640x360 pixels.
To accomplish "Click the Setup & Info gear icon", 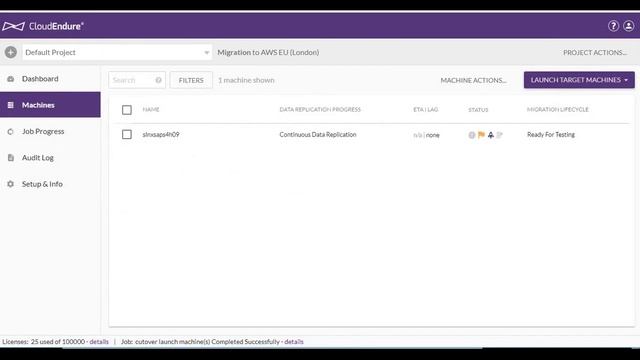I will pos(11,184).
